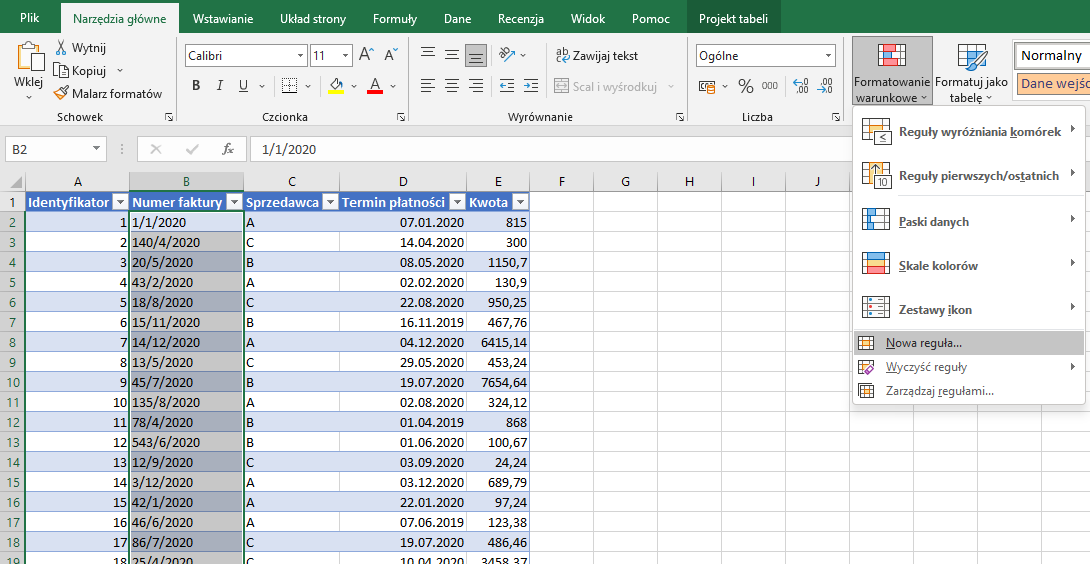1090x564 pixels.
Task: Open Zarządzaj regułami from the menu
Action: [939, 390]
